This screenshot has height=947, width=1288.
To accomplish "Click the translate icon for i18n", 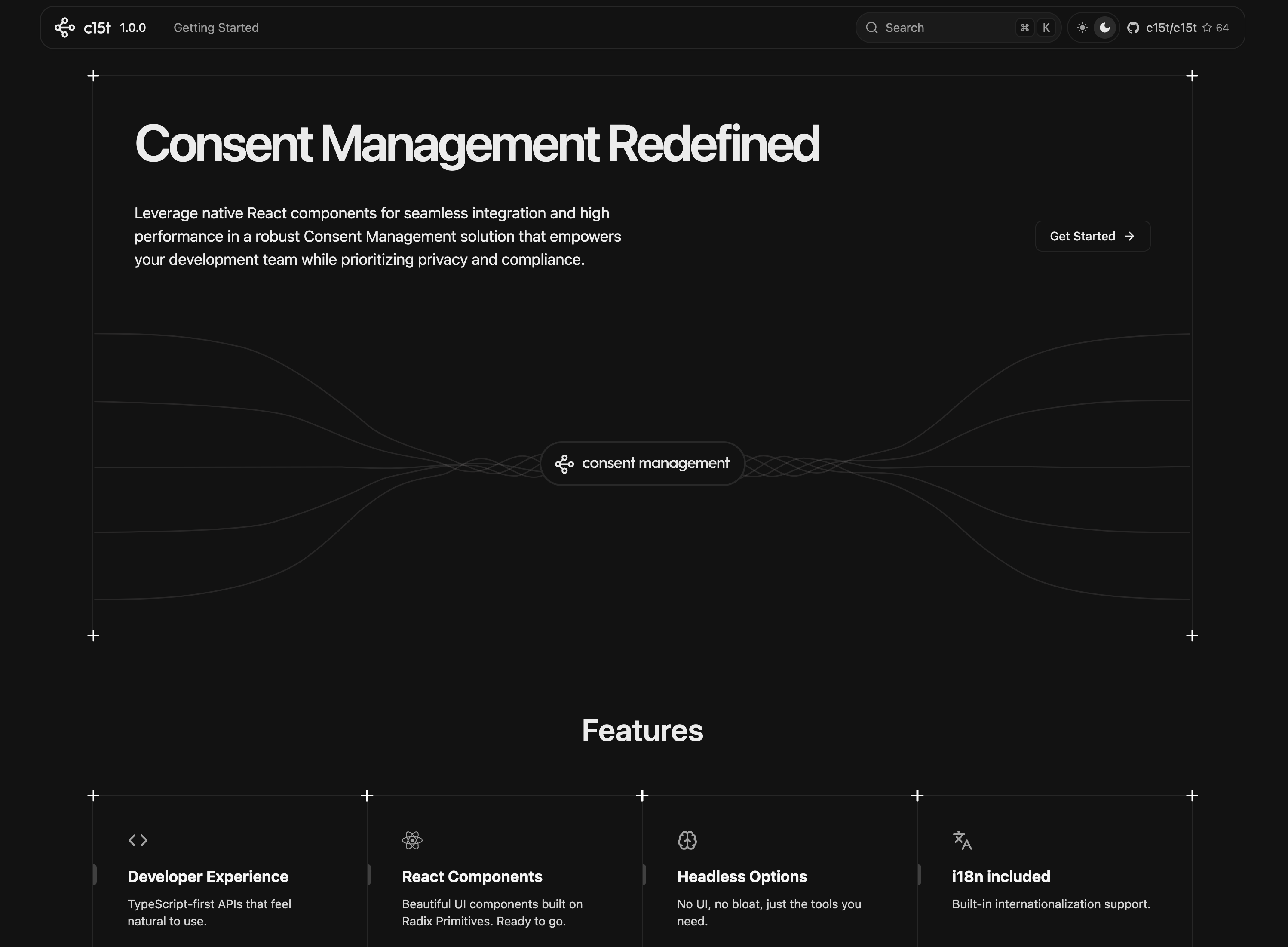I will [x=962, y=840].
